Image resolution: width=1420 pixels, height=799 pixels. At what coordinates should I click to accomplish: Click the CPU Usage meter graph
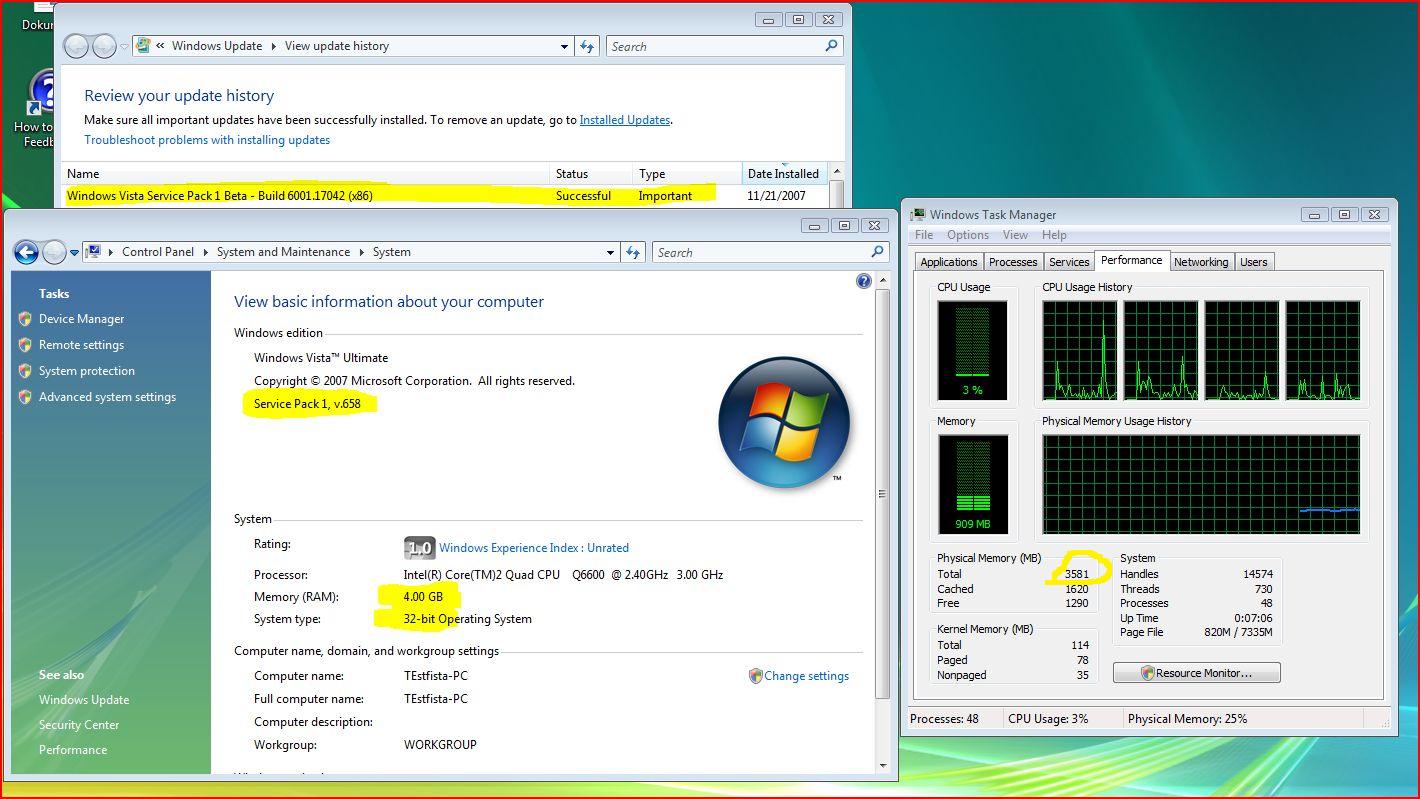tap(972, 350)
